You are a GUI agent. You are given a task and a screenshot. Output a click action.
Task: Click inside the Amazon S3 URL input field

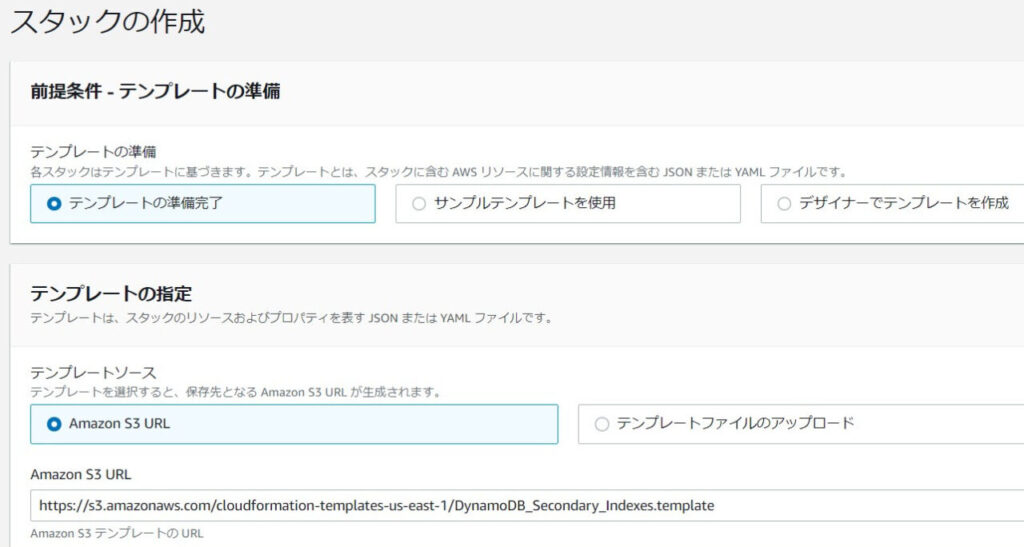coord(526,505)
